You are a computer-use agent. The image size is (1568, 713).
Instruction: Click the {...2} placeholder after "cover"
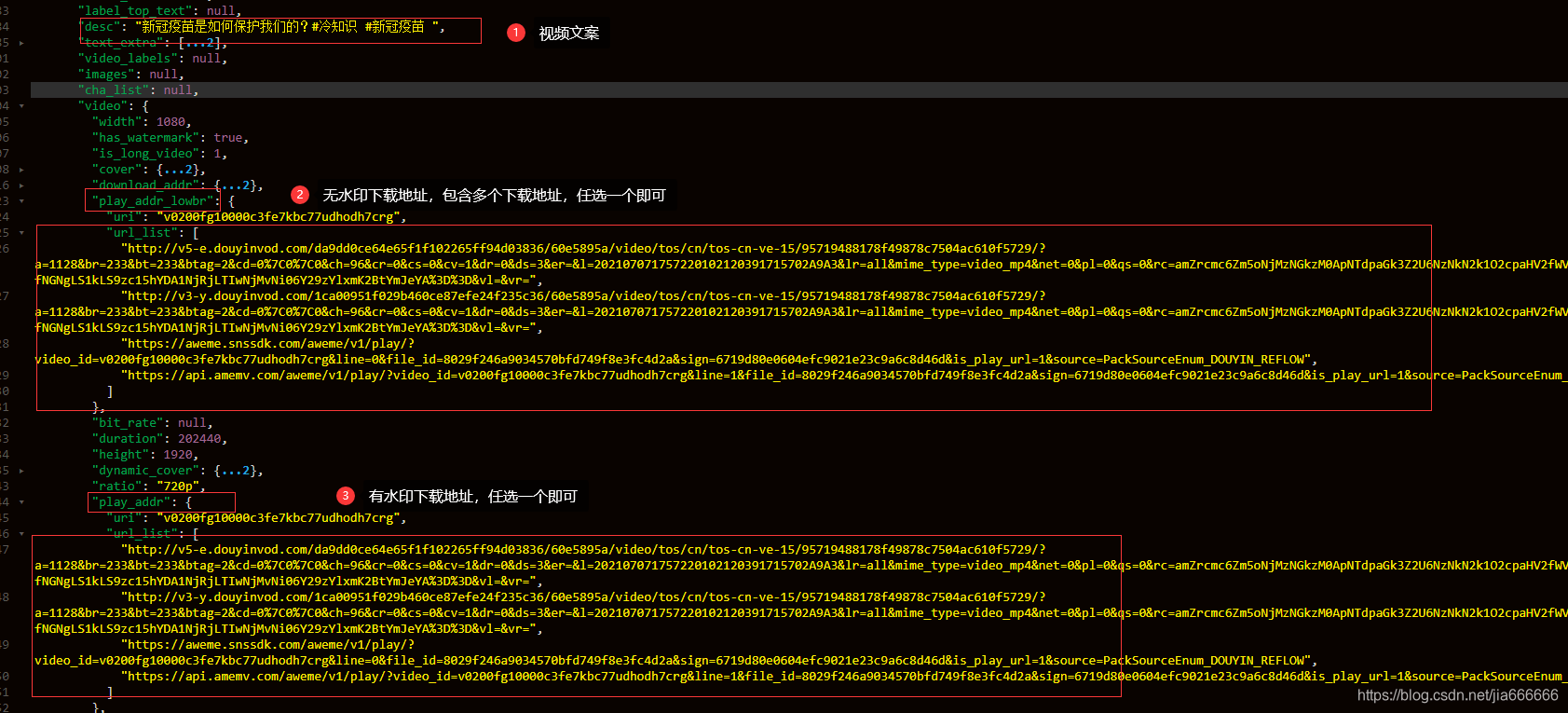(177, 170)
